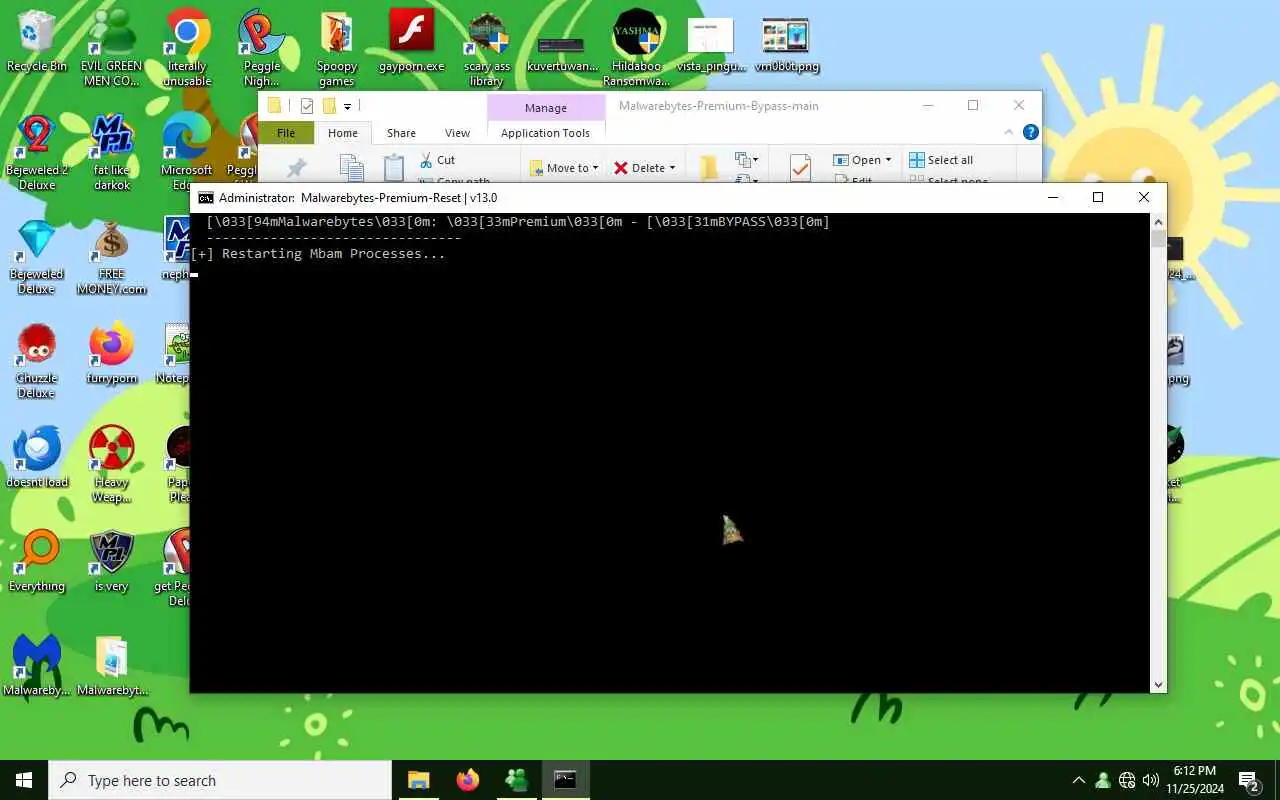Open the Firefox shortcut on the desktop

click(112, 354)
